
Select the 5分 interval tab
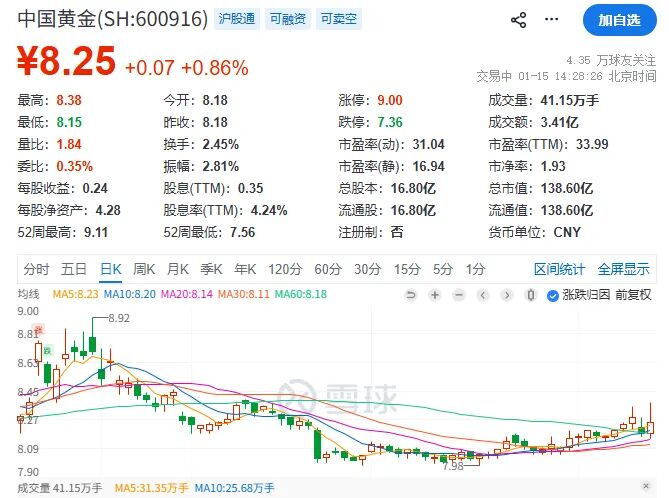click(443, 269)
